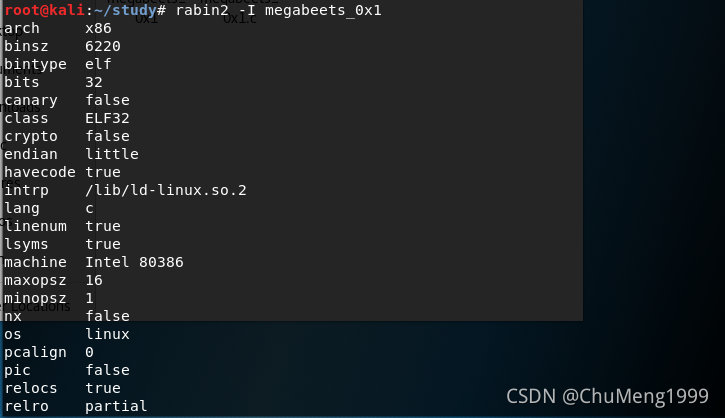
Task: Click the CSDN @ChuMeng1999 watermark
Action: (x=607, y=397)
